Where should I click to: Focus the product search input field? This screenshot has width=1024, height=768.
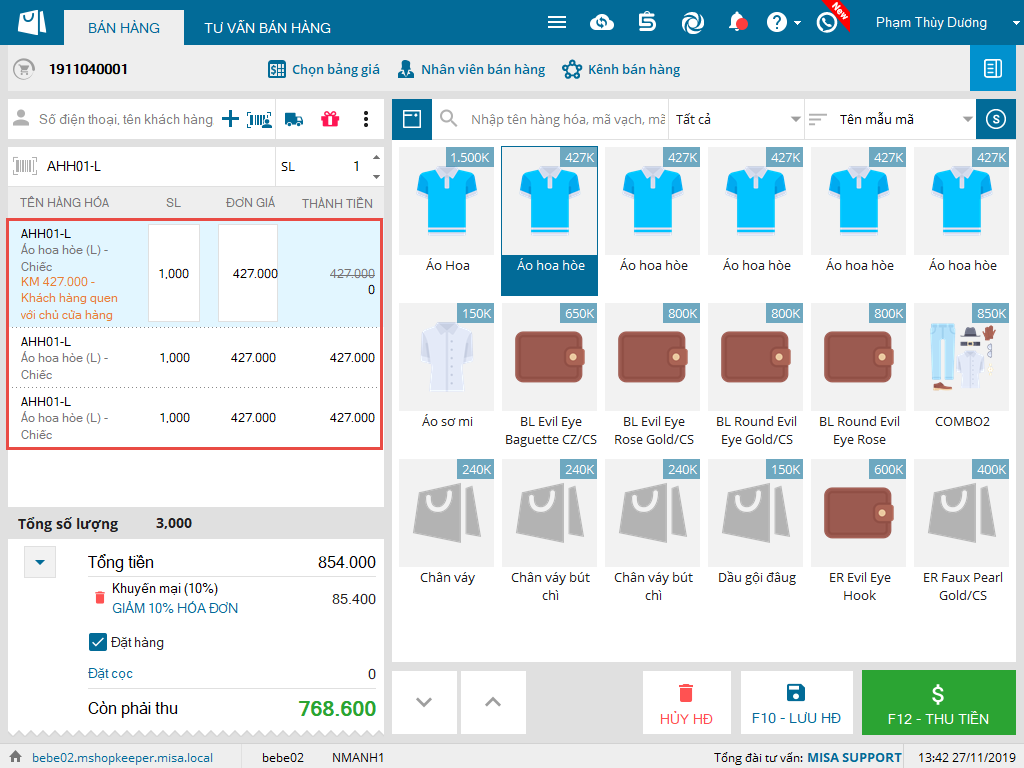point(568,120)
